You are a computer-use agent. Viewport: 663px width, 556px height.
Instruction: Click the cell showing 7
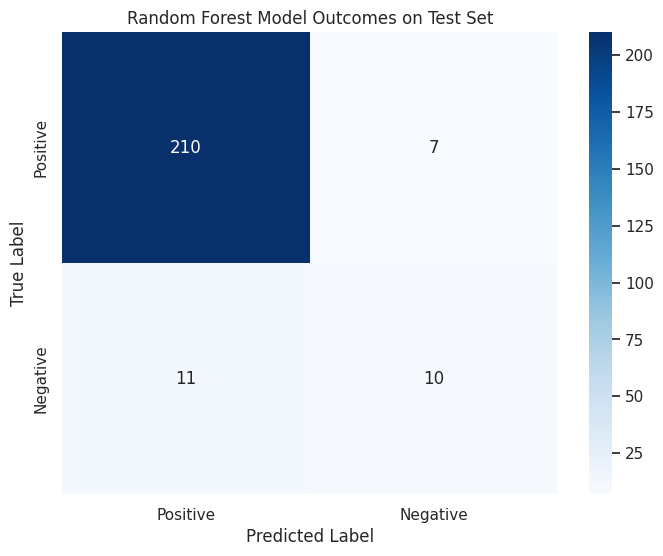click(x=433, y=147)
